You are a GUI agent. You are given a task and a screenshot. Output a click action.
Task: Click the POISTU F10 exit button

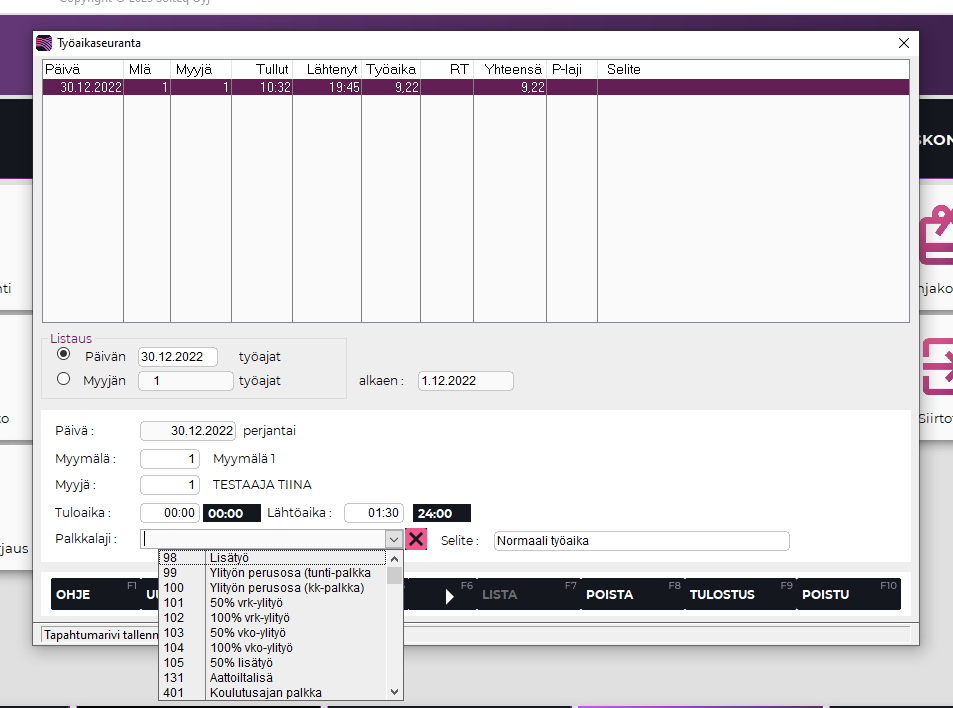point(844,594)
